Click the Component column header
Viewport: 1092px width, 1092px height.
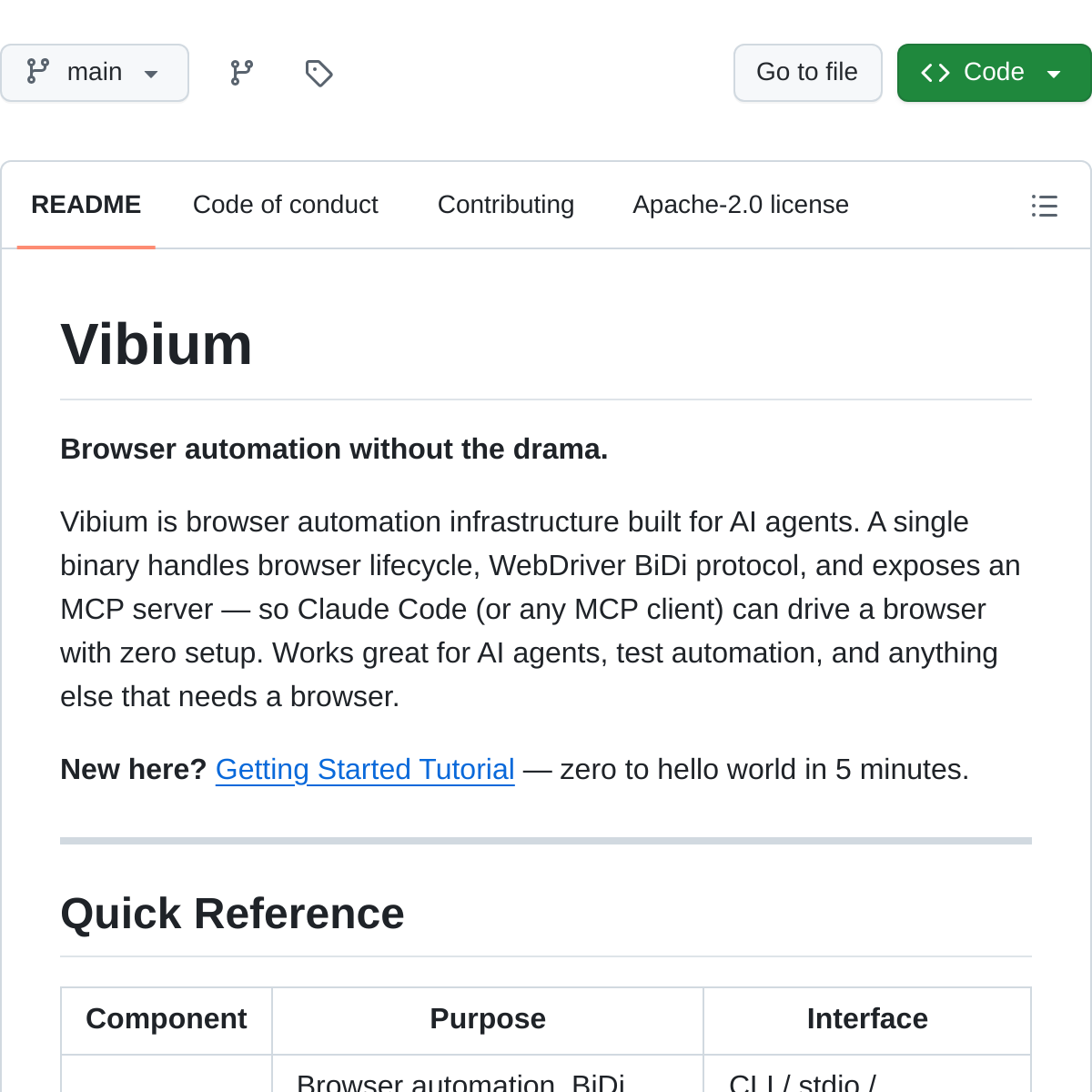click(x=167, y=1019)
